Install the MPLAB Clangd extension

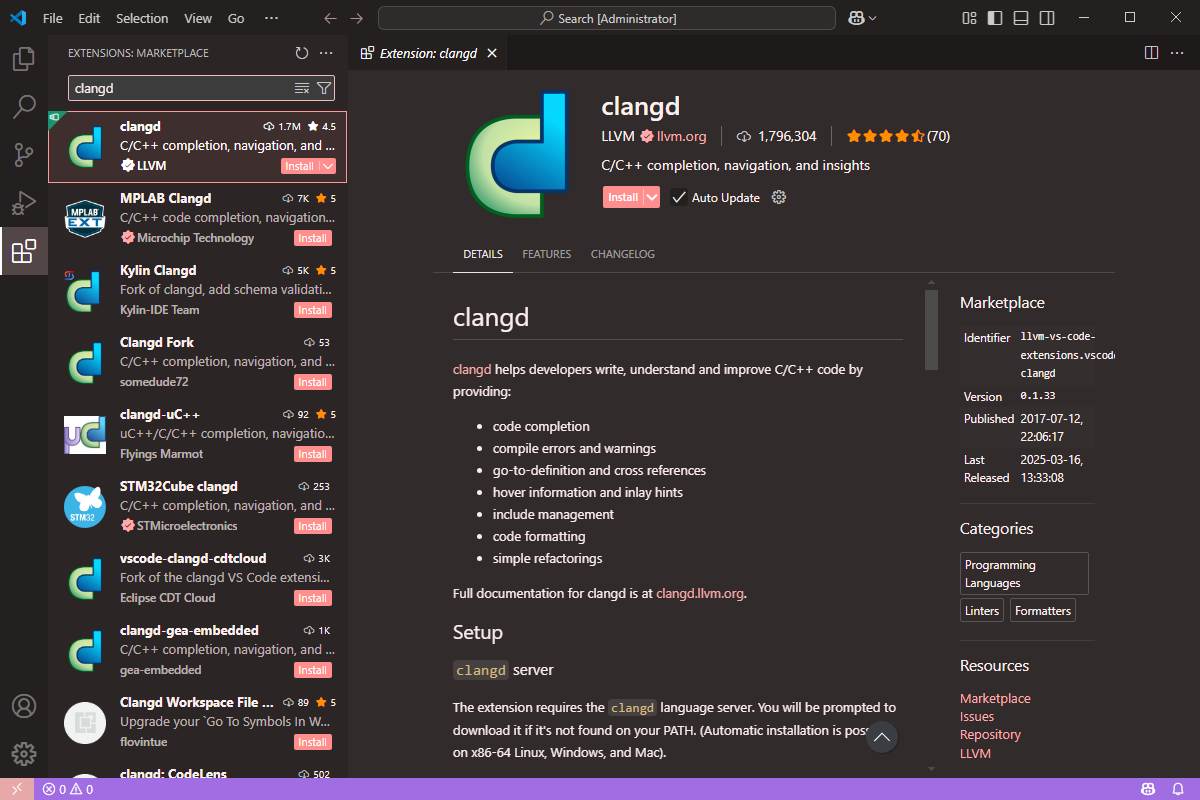[313, 238]
